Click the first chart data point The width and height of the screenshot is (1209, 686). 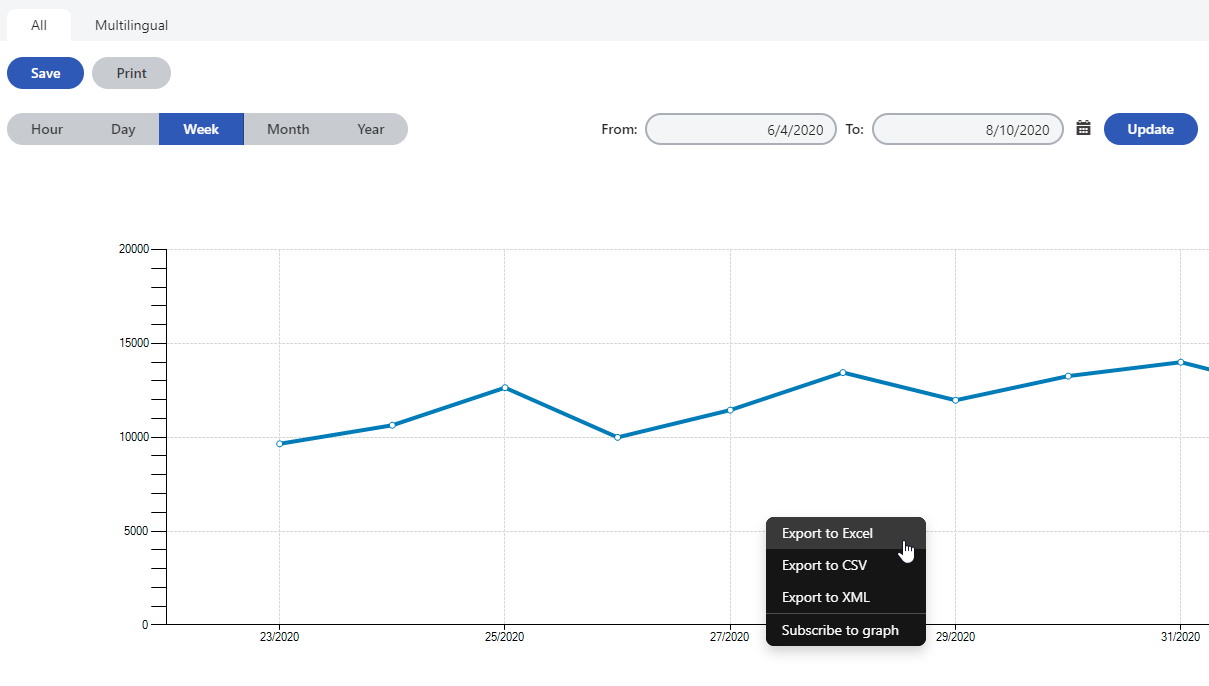pos(280,442)
